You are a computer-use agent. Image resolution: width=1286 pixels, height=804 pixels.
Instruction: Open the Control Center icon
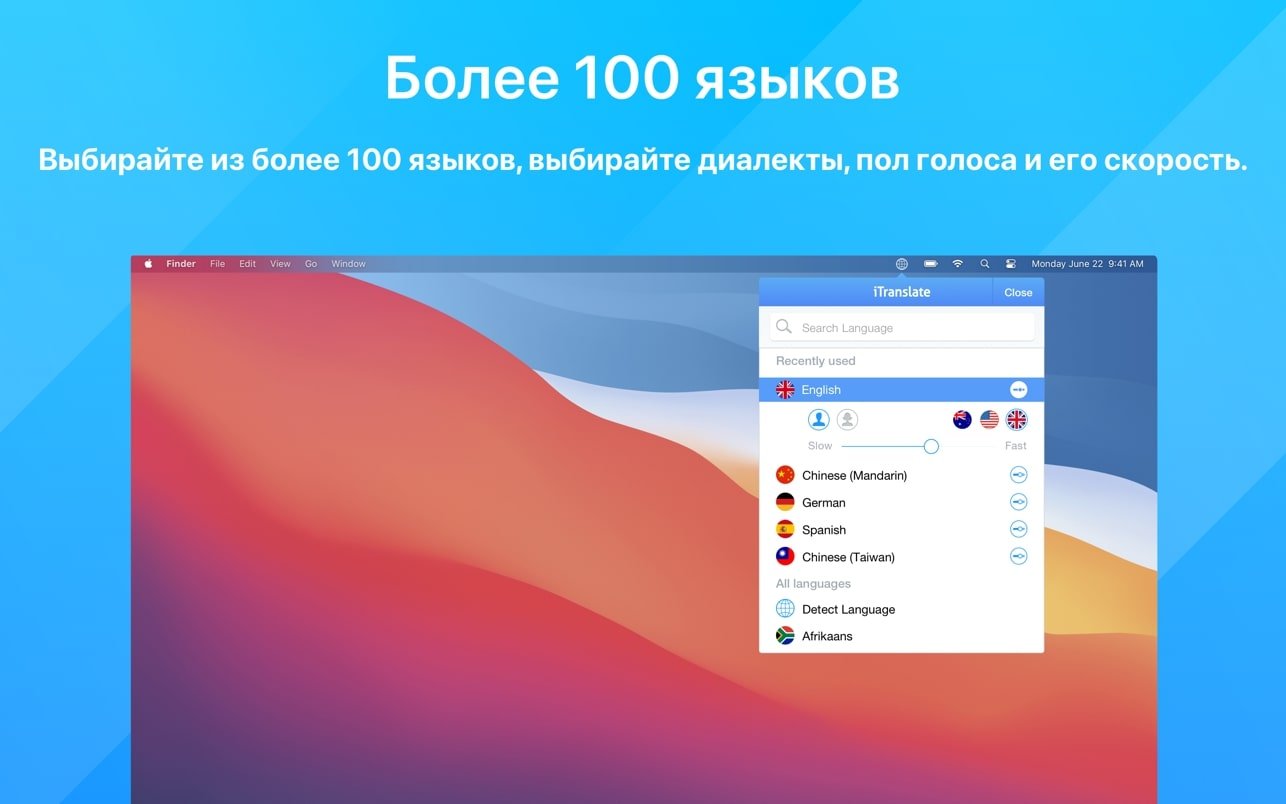pyautogui.click(x=1010, y=264)
